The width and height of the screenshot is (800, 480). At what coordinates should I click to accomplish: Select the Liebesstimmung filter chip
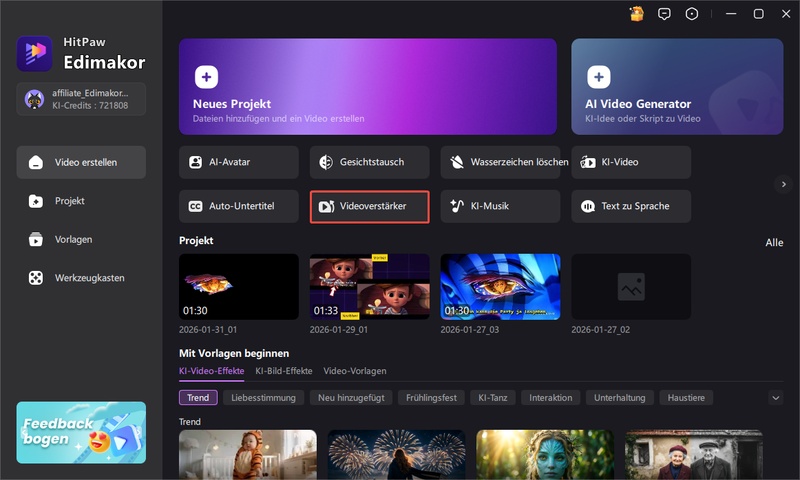point(262,398)
